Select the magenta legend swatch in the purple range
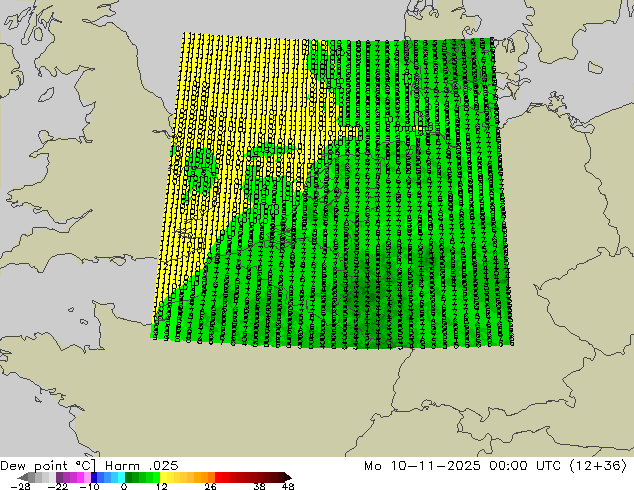 (80, 477)
